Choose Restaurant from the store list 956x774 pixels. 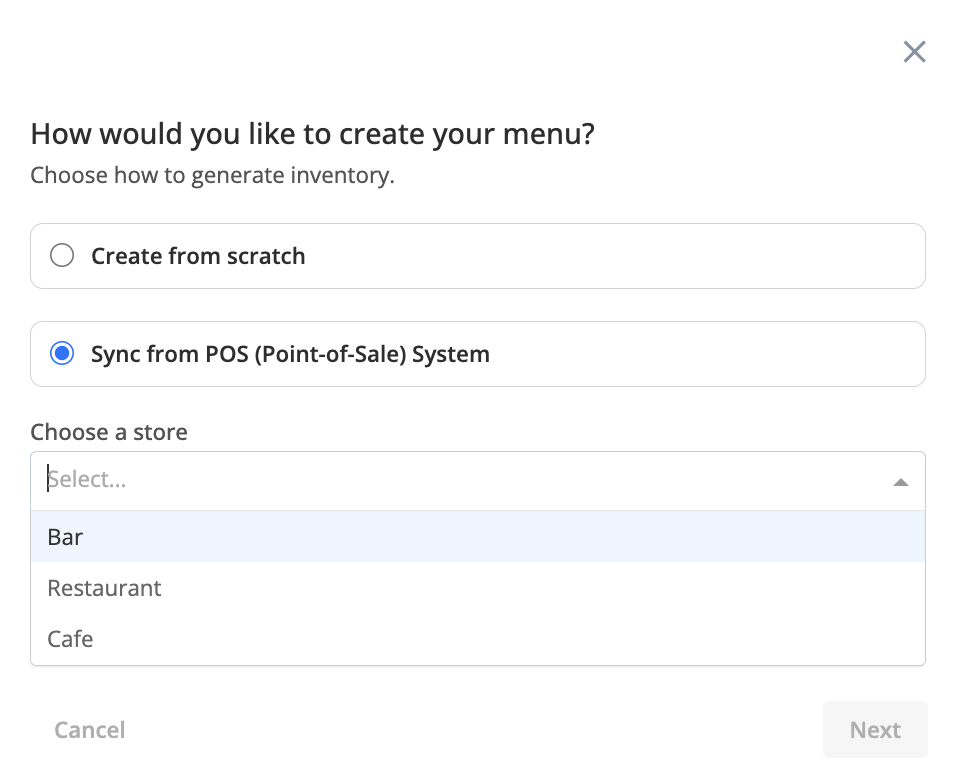pos(104,588)
